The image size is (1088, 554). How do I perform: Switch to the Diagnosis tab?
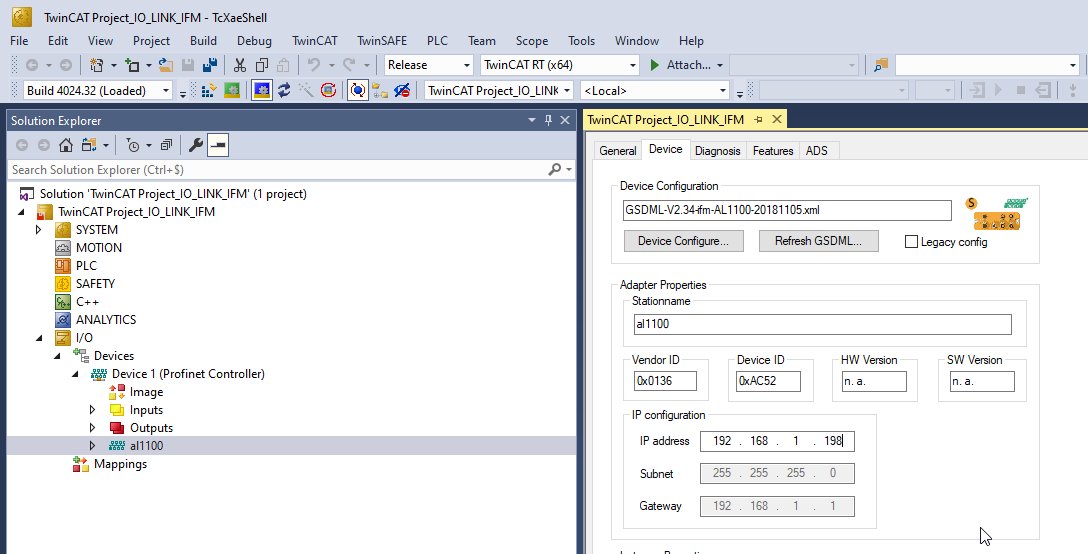pos(717,151)
